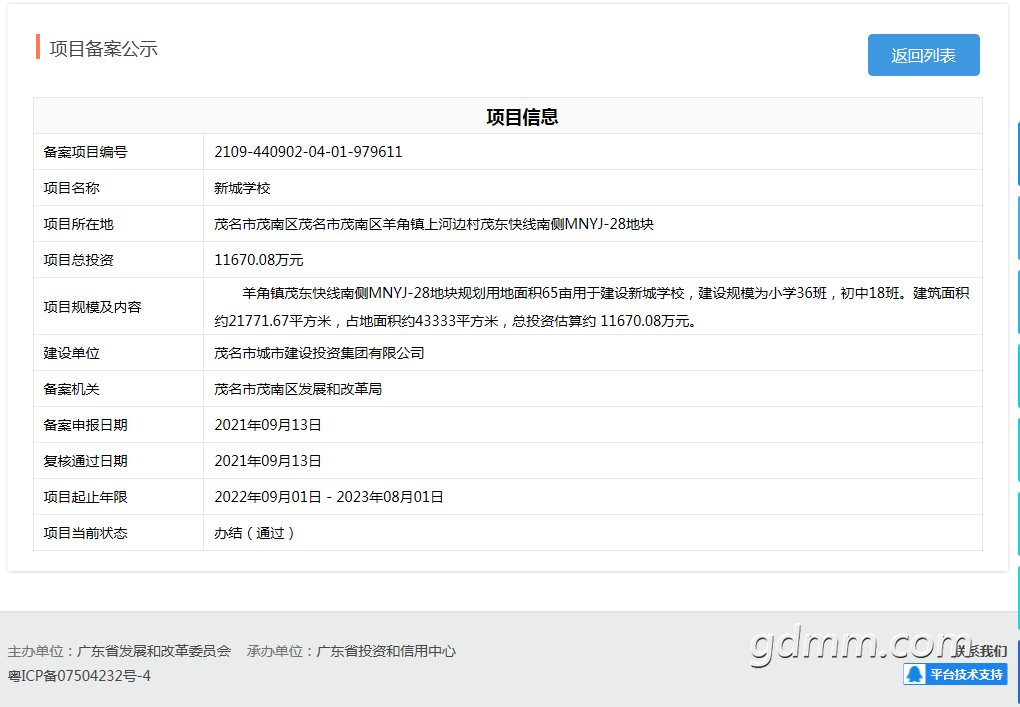Viewport: 1020px width, 707px height.
Task: Click date range 2022年09月01日 - 2023年08月01日
Action: 329,498
